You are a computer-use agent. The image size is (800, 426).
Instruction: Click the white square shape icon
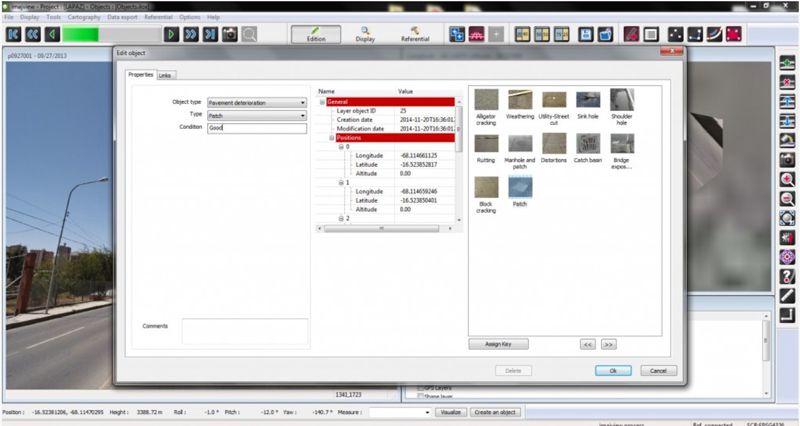tap(651, 35)
